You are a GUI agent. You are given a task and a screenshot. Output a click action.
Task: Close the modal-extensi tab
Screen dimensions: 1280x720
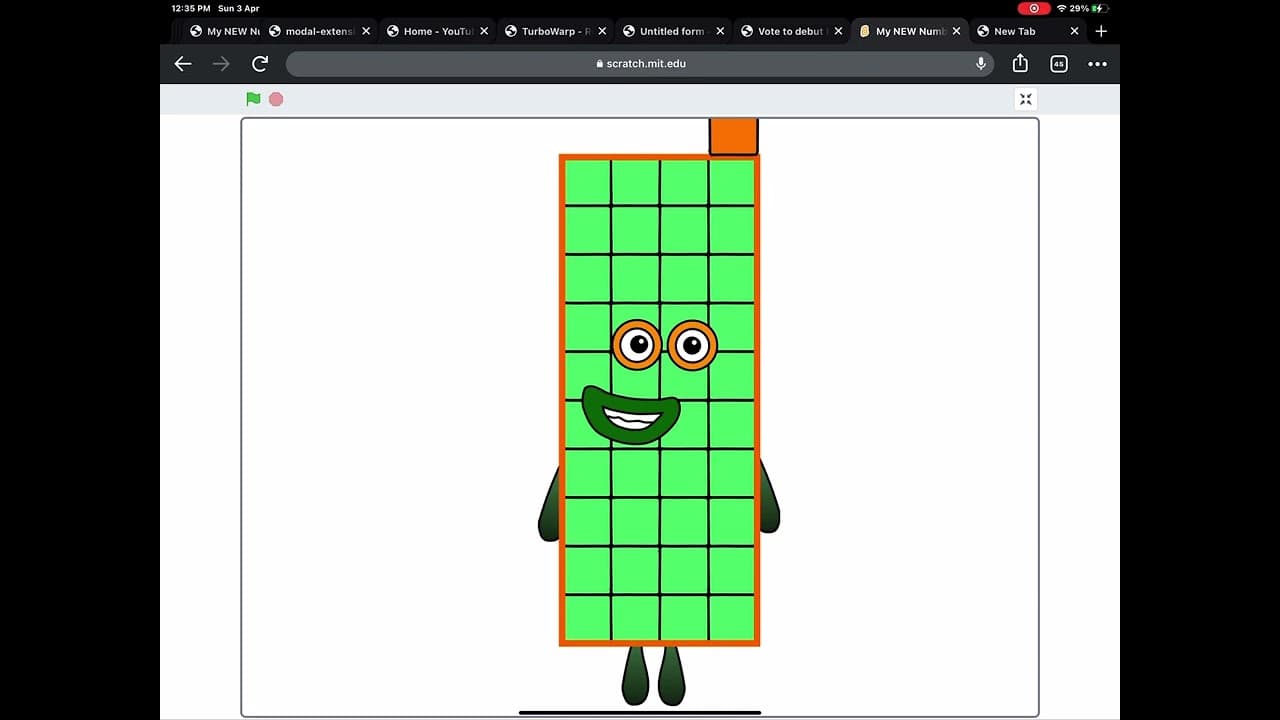(x=366, y=31)
